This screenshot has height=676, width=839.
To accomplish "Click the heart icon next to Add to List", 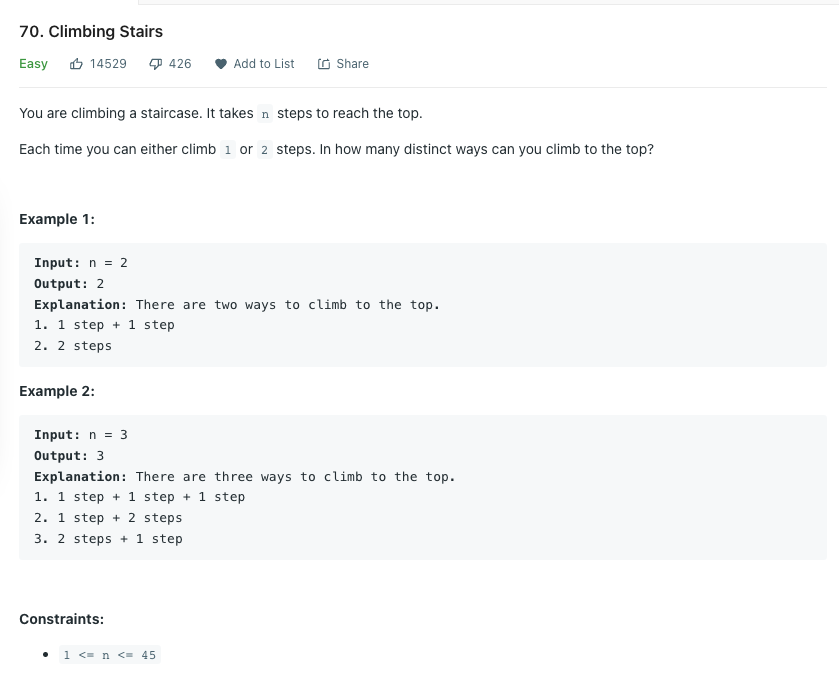I will pos(220,63).
